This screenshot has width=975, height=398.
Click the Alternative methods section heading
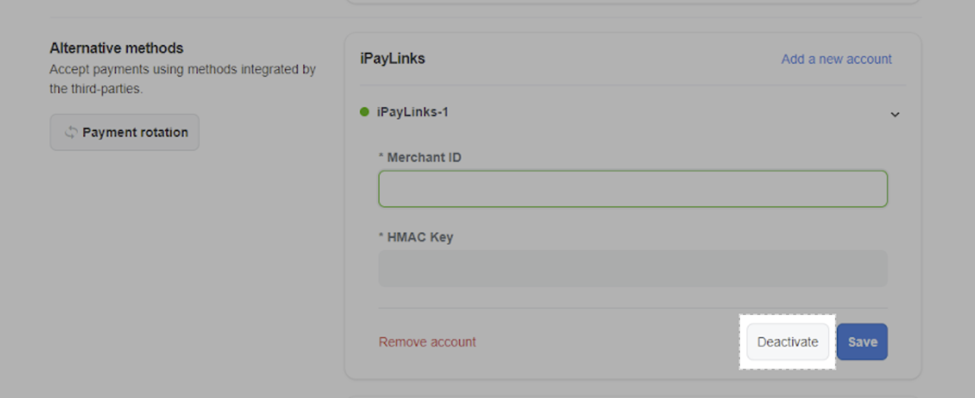point(116,48)
